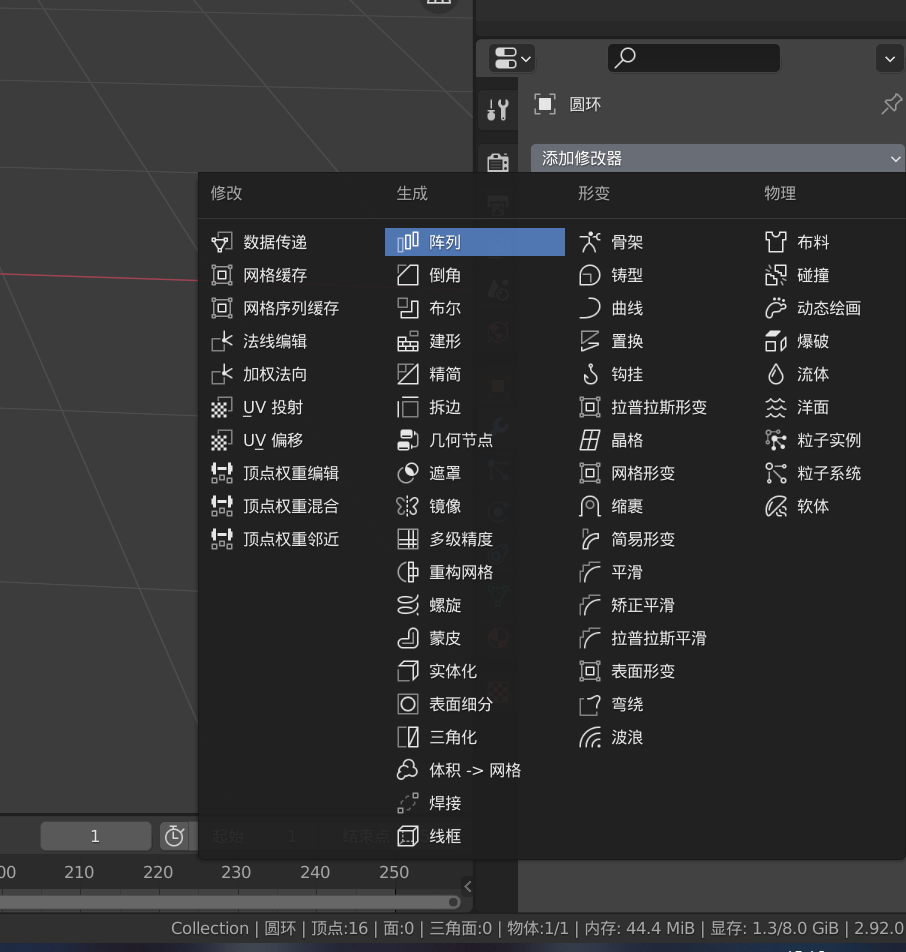Image resolution: width=906 pixels, height=952 pixels.
Task: Add the 粒子系统 physics modifier
Action: pyautogui.click(x=830, y=473)
